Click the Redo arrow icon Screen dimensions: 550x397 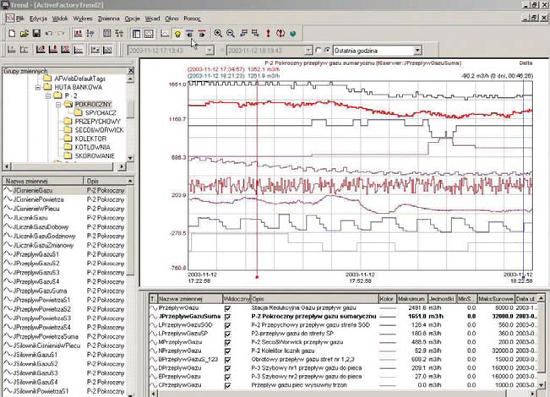point(61,33)
